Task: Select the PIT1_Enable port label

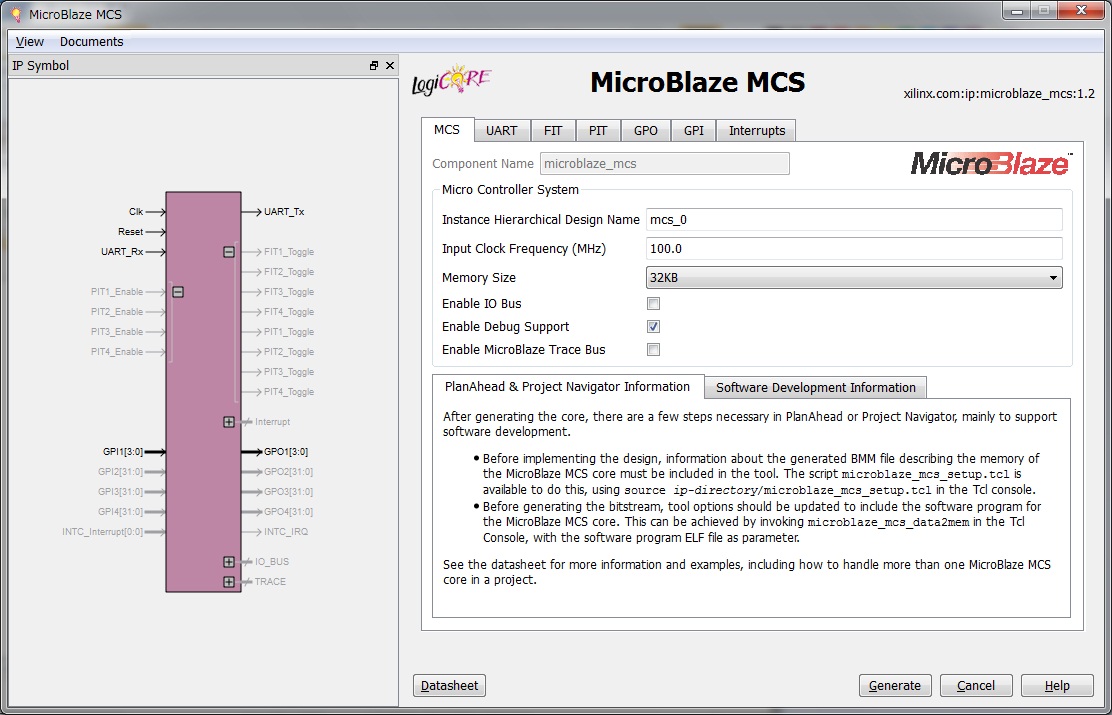Action: (x=117, y=292)
